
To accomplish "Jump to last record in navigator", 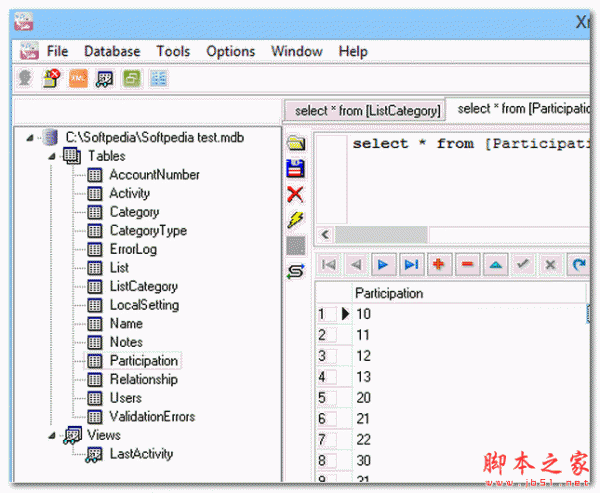I will (410, 265).
